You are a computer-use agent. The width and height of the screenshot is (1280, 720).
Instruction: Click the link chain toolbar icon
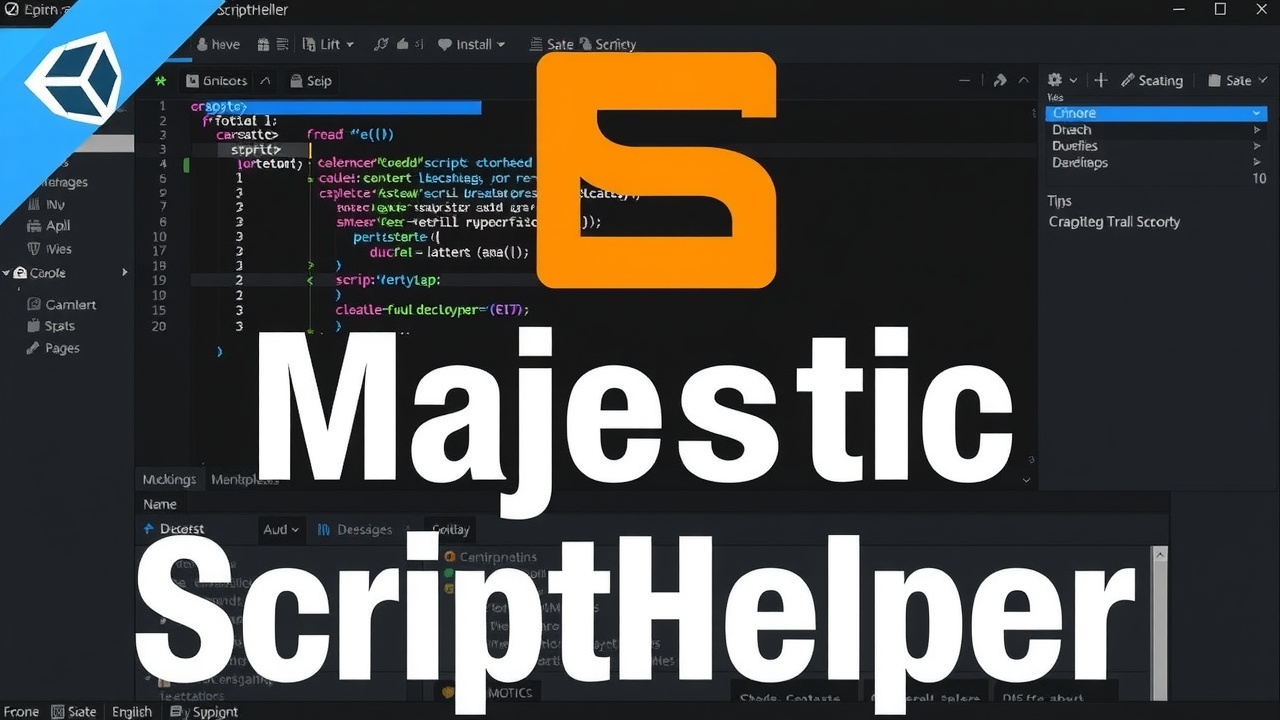pyautogui.click(x=381, y=44)
